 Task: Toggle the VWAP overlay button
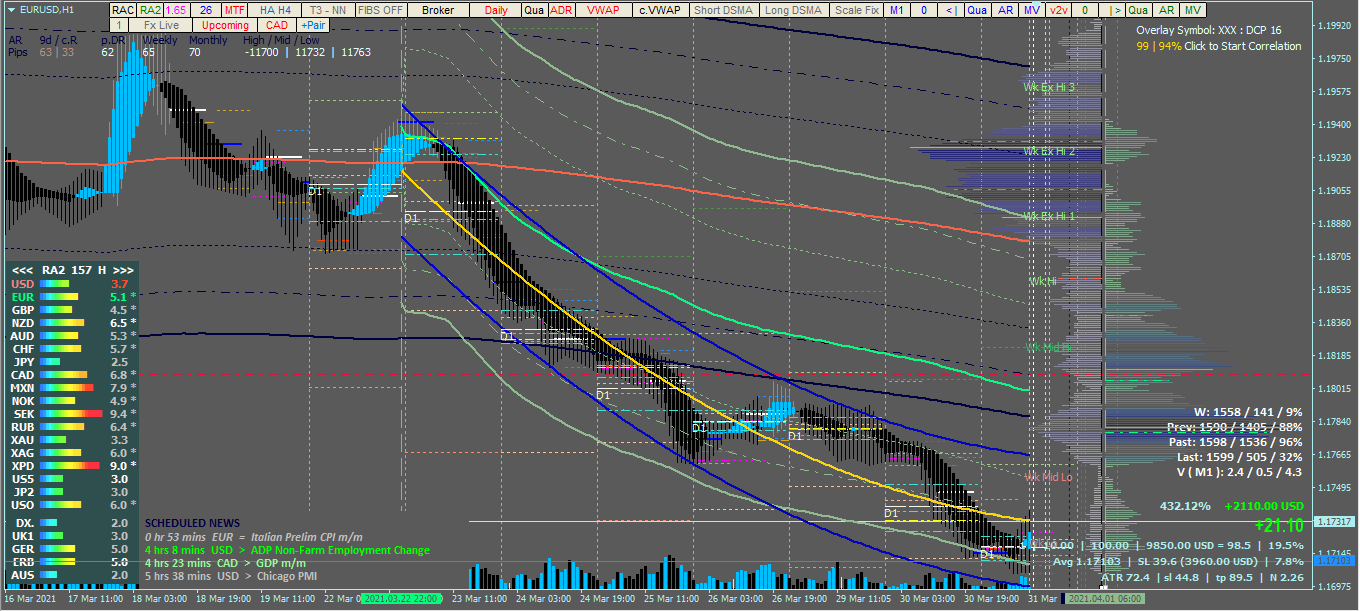[603, 10]
